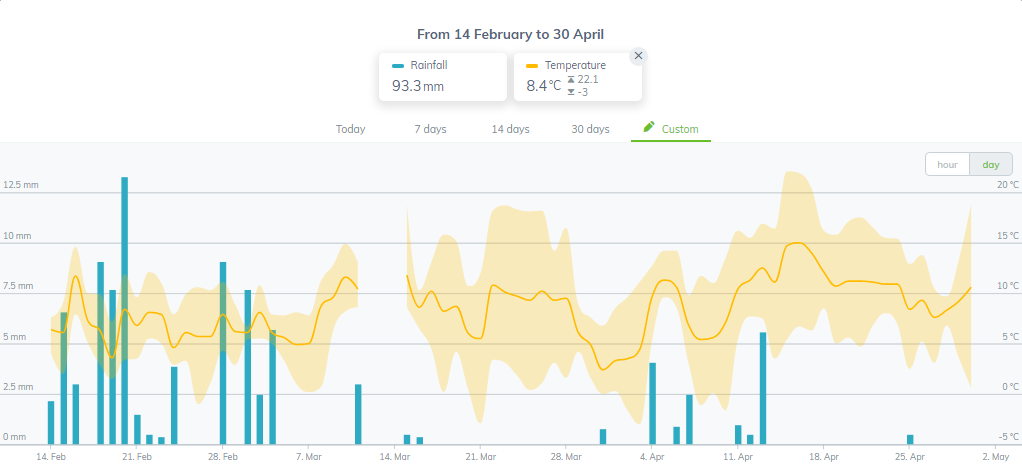Viewport: 1022px width, 469px height.
Task: Open the Custom date range tab
Action: [671, 129]
